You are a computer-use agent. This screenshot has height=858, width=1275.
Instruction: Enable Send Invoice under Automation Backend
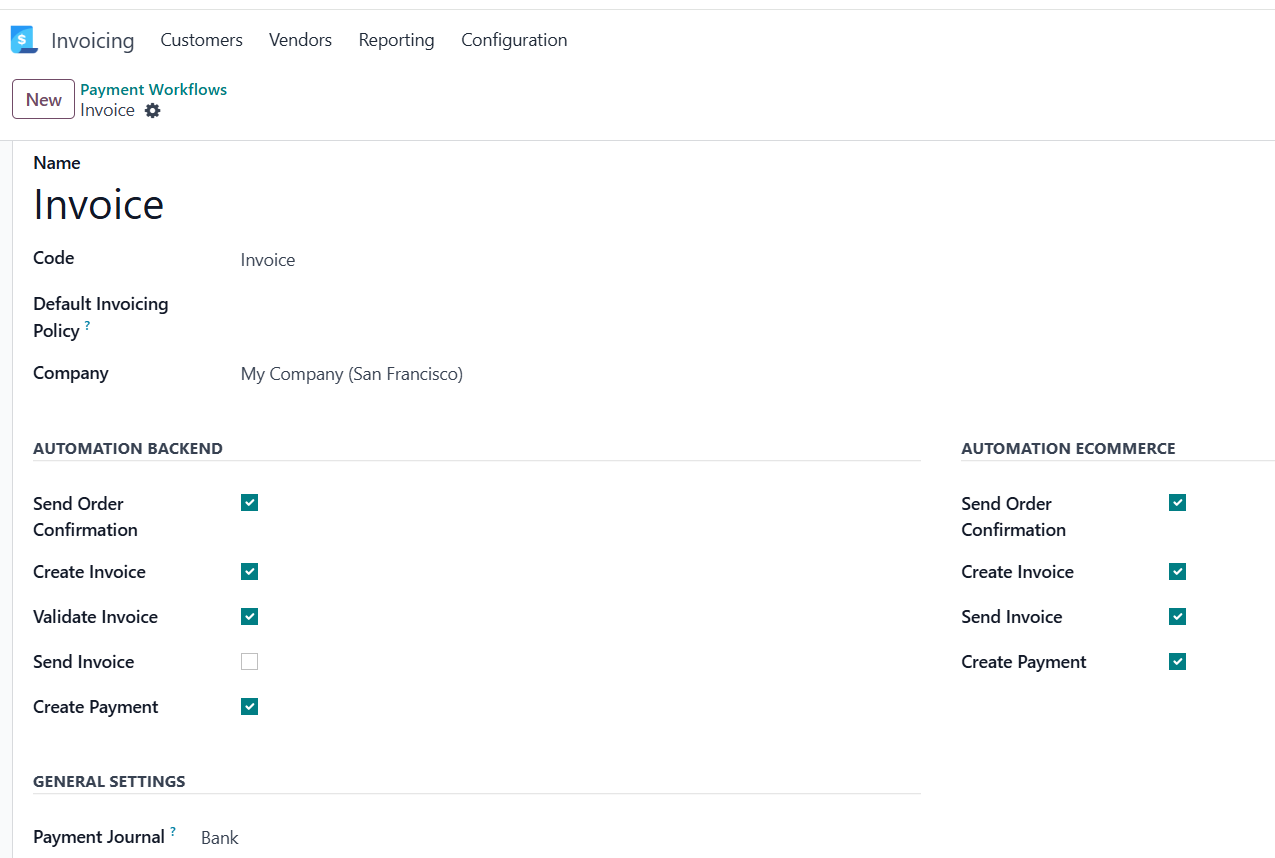point(249,661)
